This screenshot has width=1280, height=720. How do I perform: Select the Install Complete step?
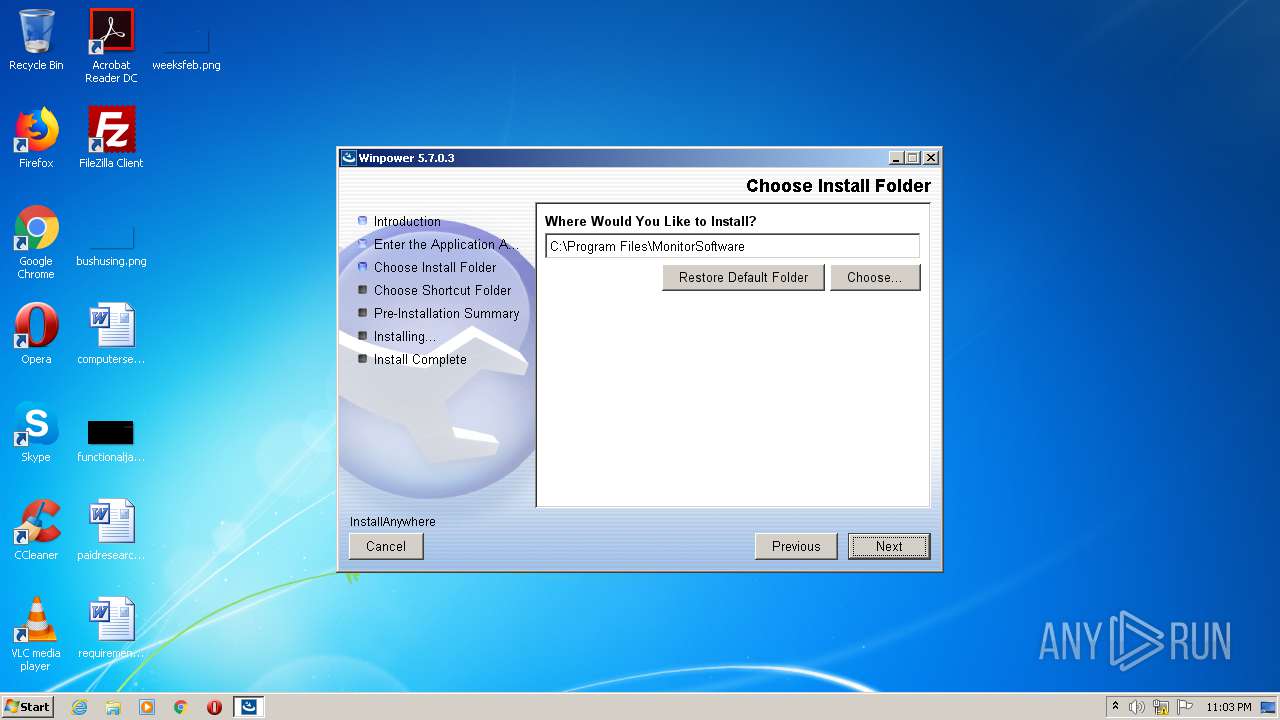(x=420, y=360)
